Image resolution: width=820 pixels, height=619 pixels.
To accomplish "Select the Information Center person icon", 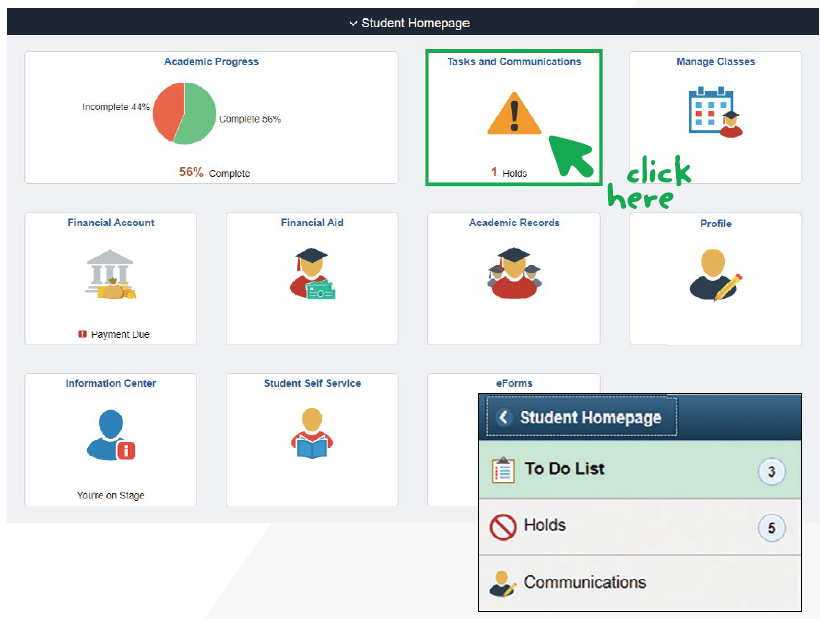I will pyautogui.click(x=110, y=435).
